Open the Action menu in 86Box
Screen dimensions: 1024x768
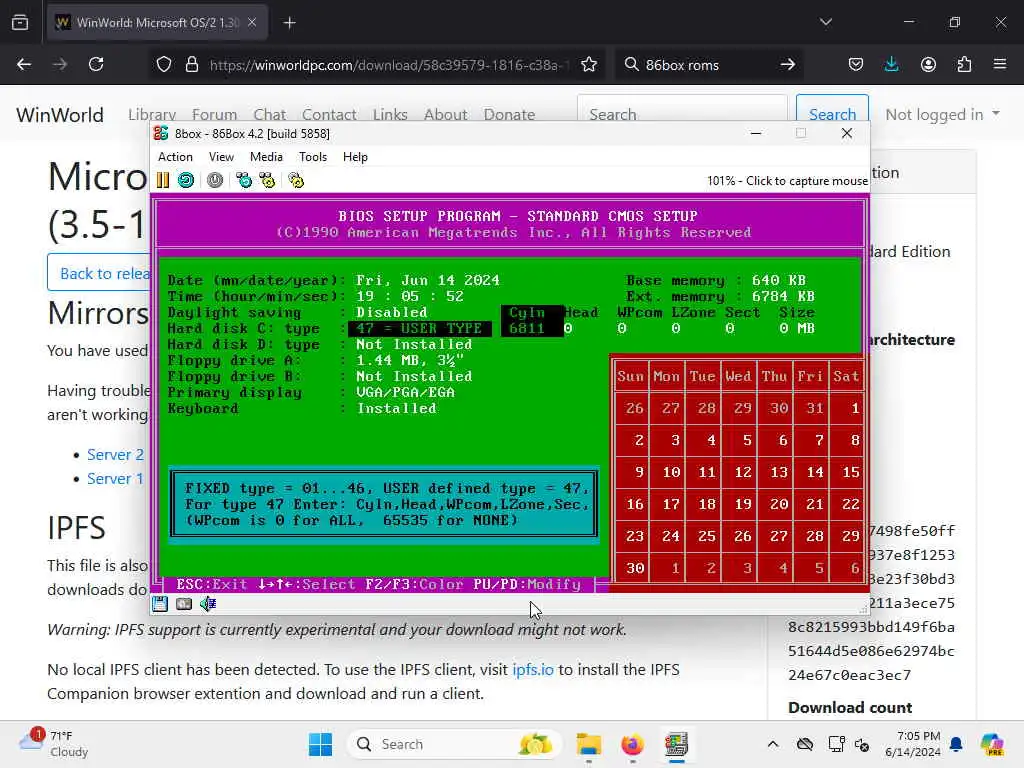coord(175,157)
